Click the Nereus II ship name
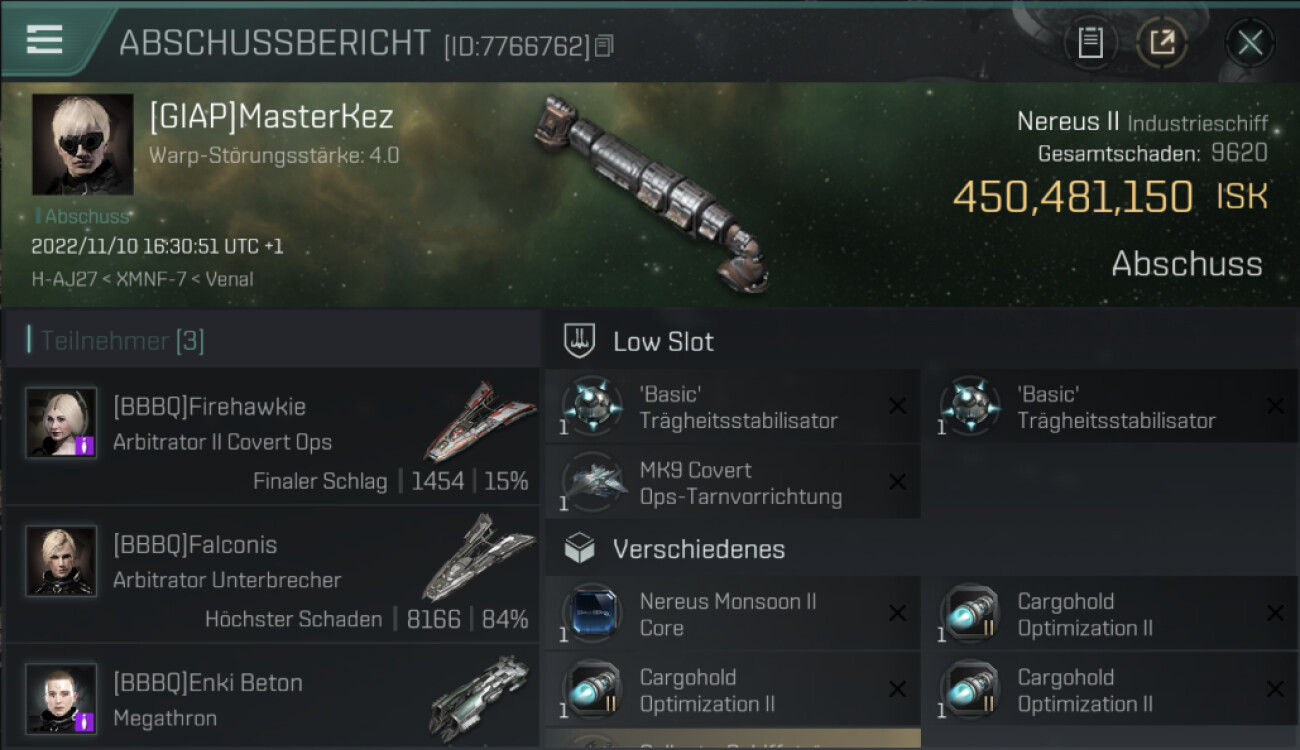Viewport: 1300px width, 750px height. [x=1068, y=122]
